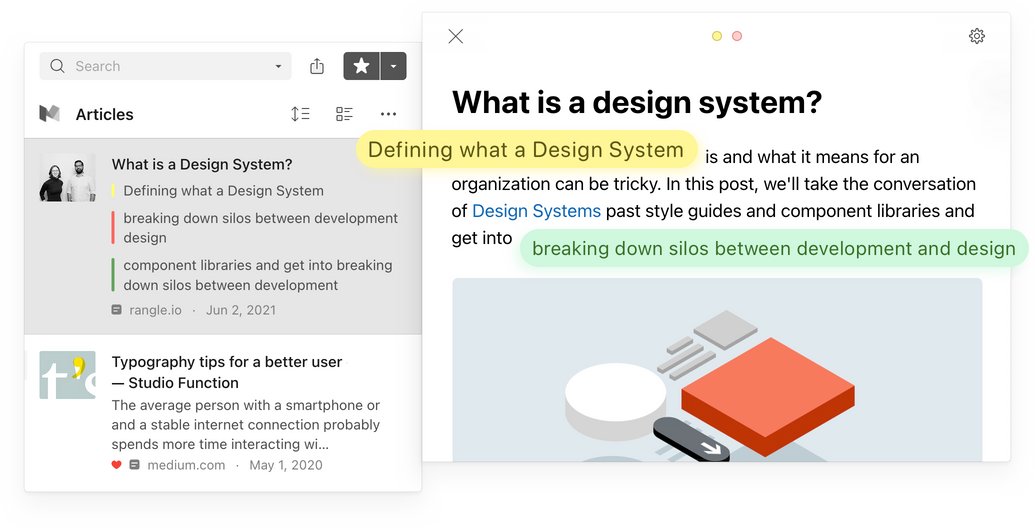This screenshot has height=528, width=1035.
Task: Click the Search input field
Action: (165, 66)
